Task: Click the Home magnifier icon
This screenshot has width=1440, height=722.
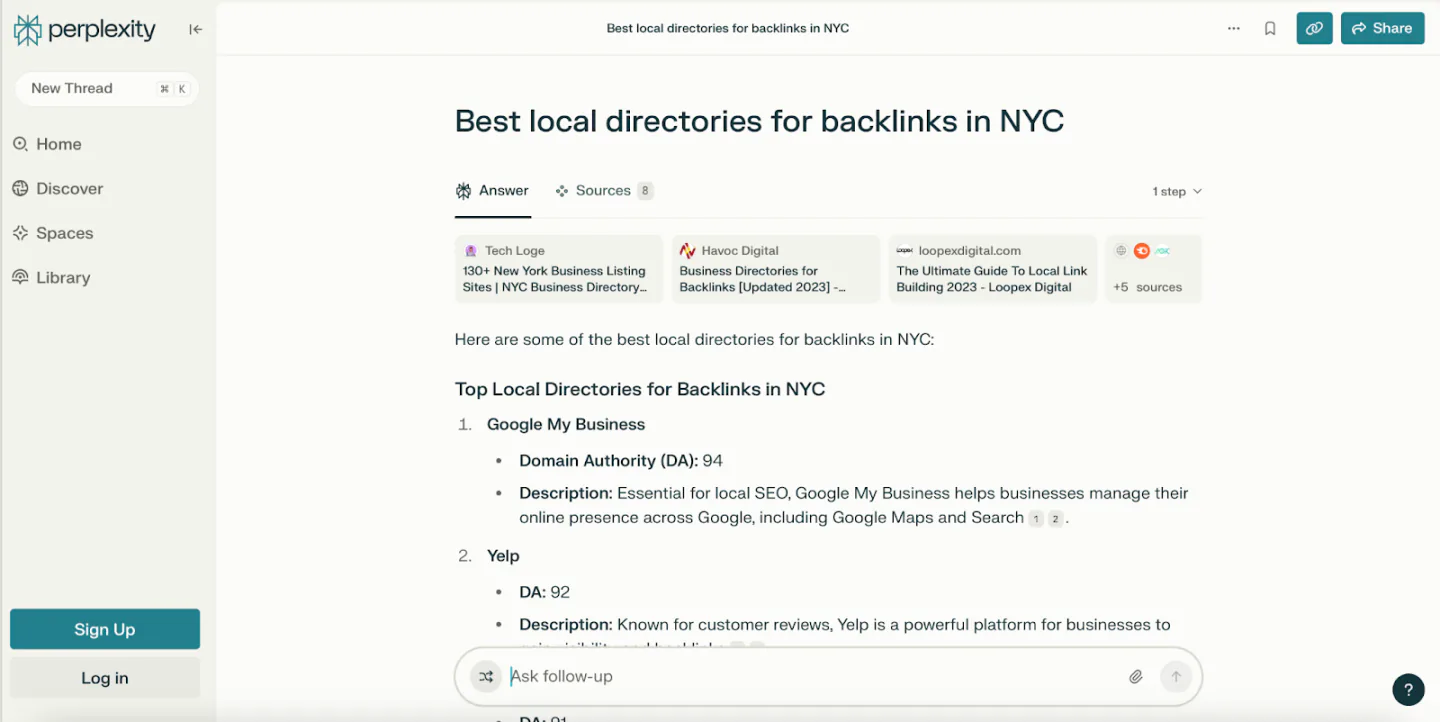Action: click(20, 144)
